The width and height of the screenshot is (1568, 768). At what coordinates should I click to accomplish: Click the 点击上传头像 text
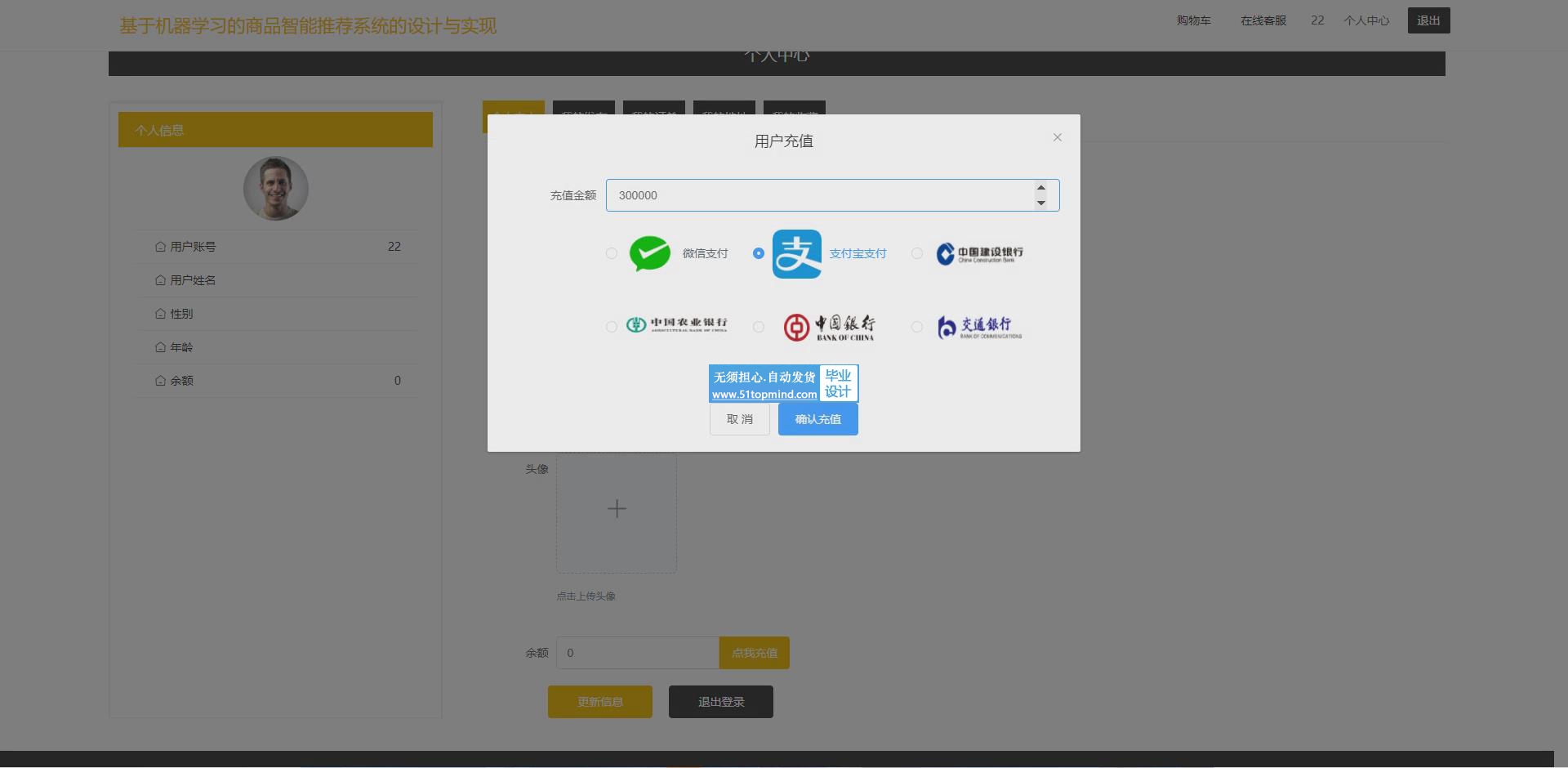(x=586, y=596)
